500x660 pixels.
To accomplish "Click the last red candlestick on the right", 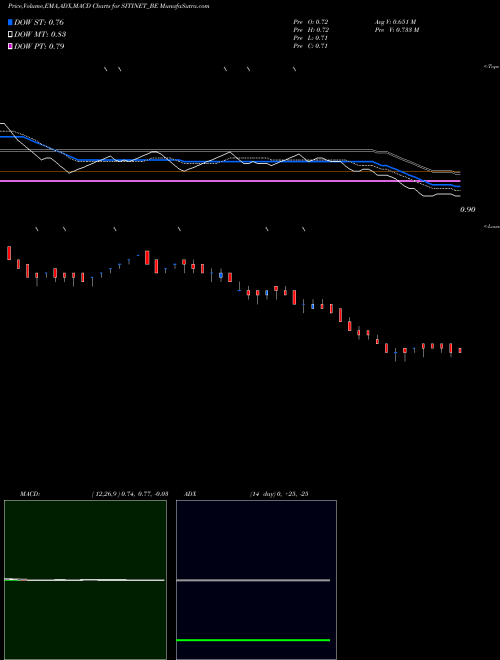I will pos(460,350).
